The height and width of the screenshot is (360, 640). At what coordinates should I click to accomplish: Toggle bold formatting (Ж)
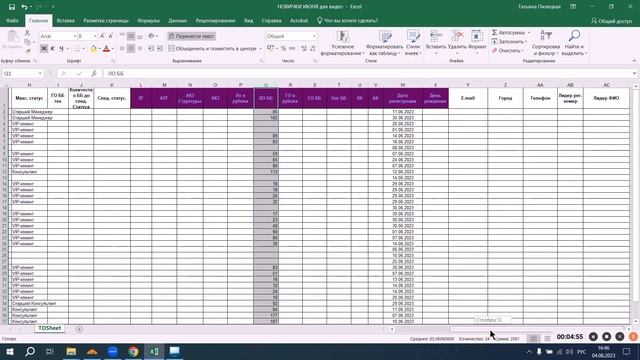click(x=44, y=49)
